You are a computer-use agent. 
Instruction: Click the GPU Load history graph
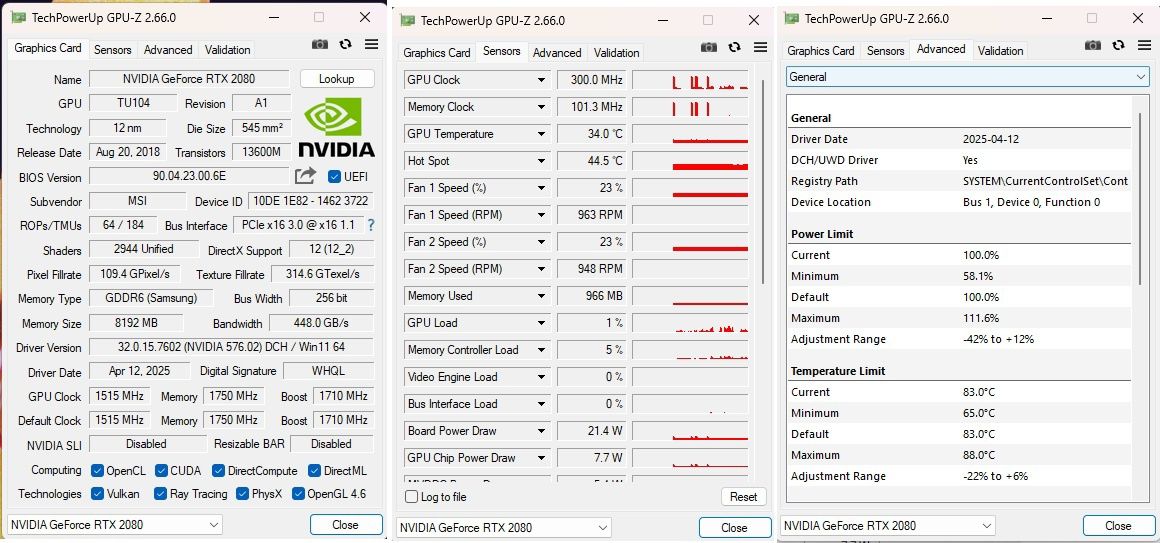click(x=690, y=323)
